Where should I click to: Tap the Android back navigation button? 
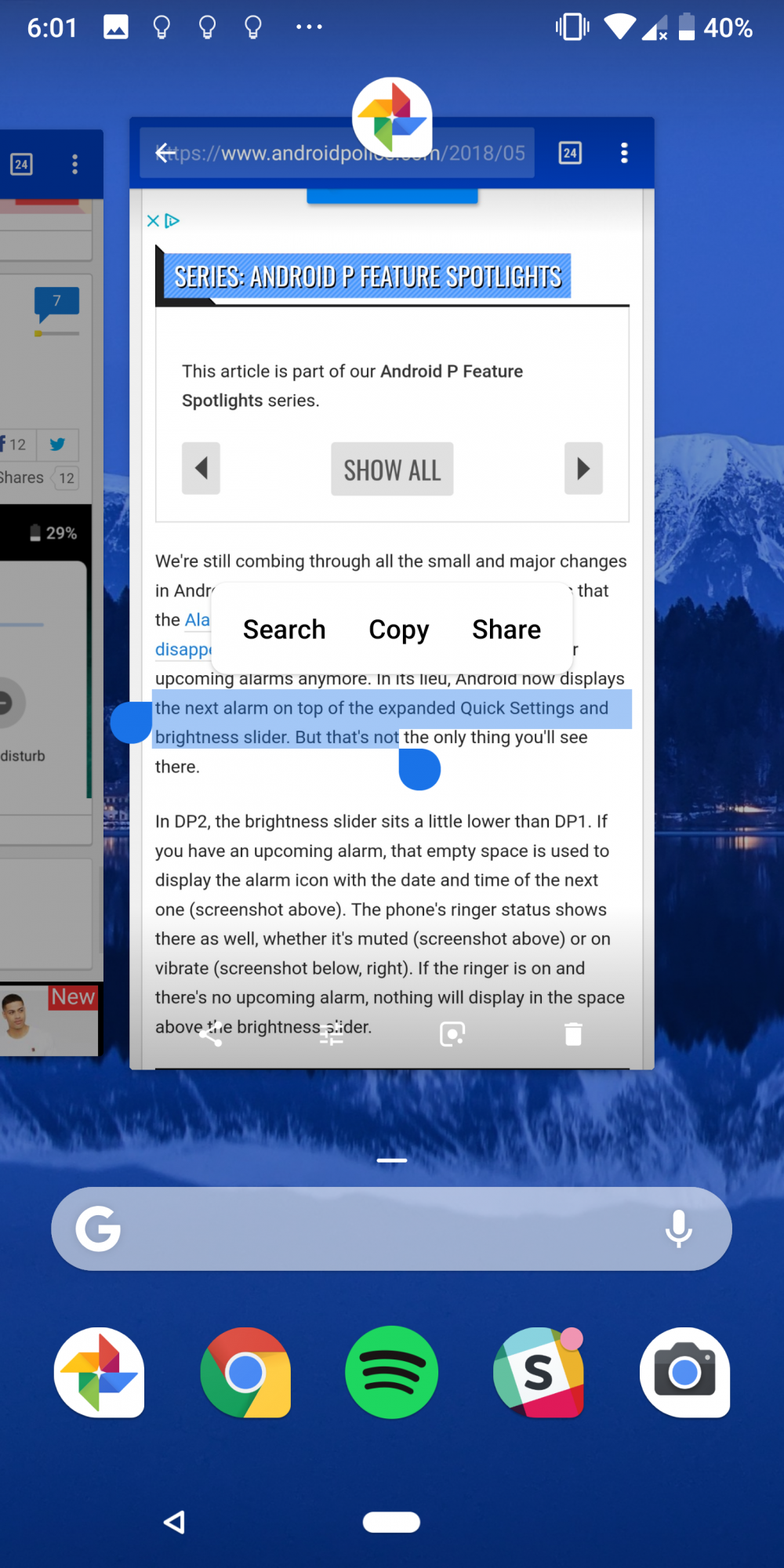(x=174, y=1522)
